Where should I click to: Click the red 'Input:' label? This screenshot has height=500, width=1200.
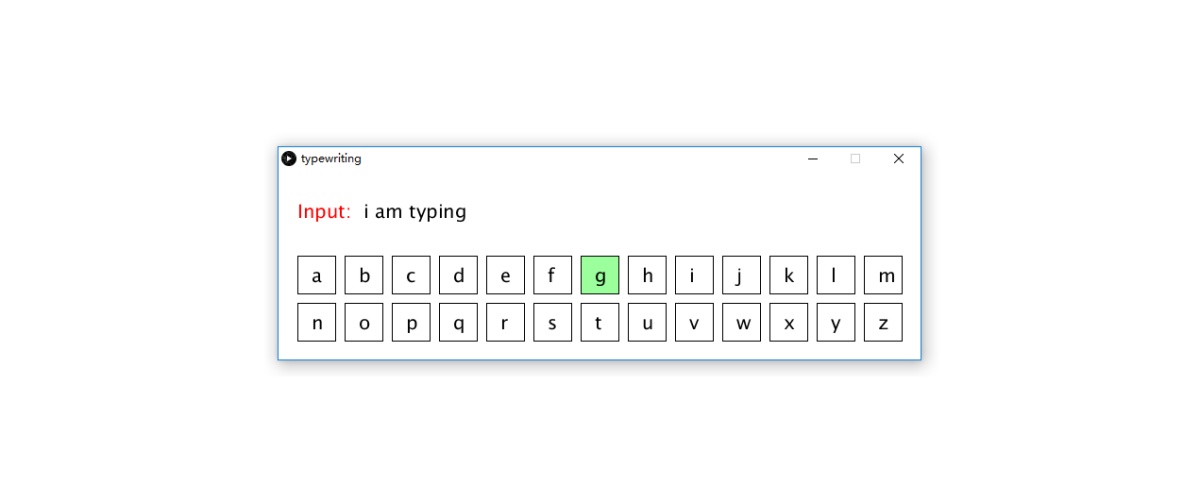pos(324,212)
